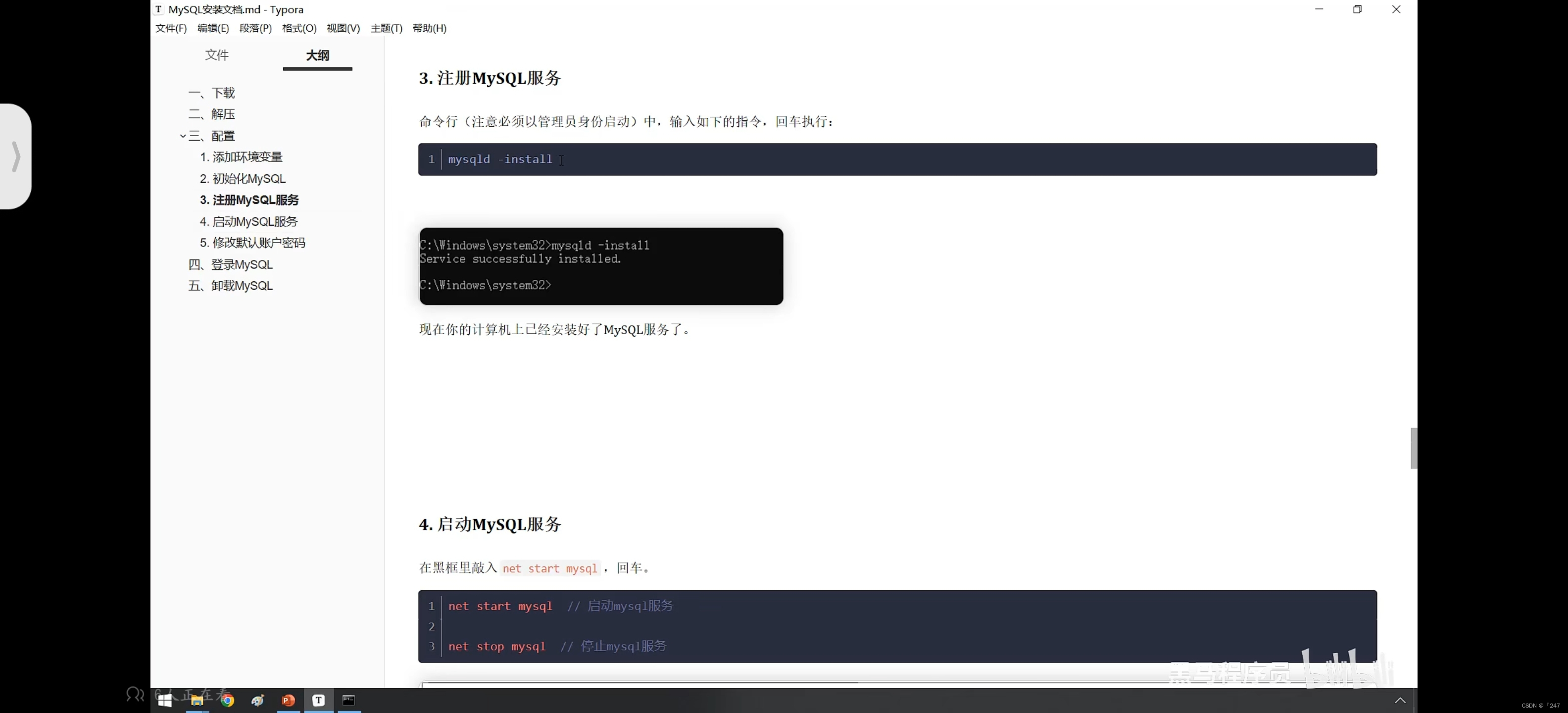Image resolution: width=1568 pixels, height=713 pixels.
Task: Minimize the Typora window
Action: [1319, 9]
